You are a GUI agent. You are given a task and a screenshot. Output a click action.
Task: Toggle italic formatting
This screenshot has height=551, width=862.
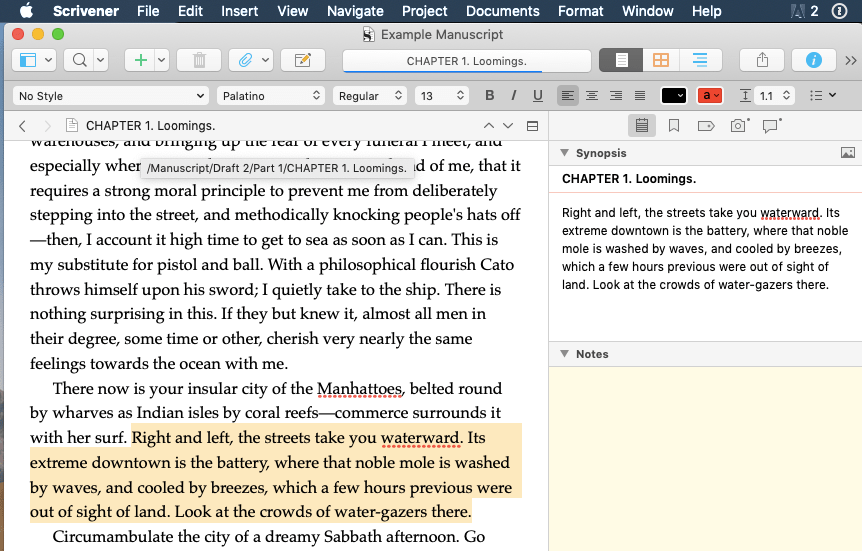513,96
